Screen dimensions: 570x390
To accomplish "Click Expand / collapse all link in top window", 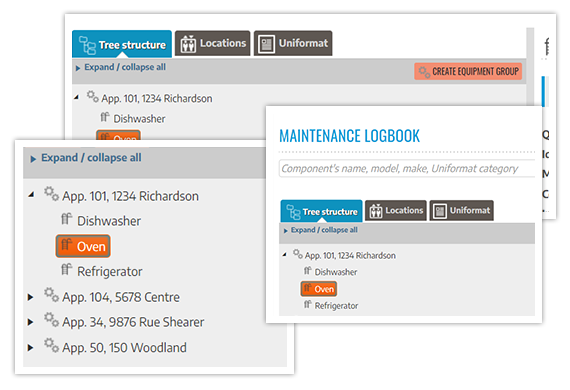I will click(x=125, y=67).
